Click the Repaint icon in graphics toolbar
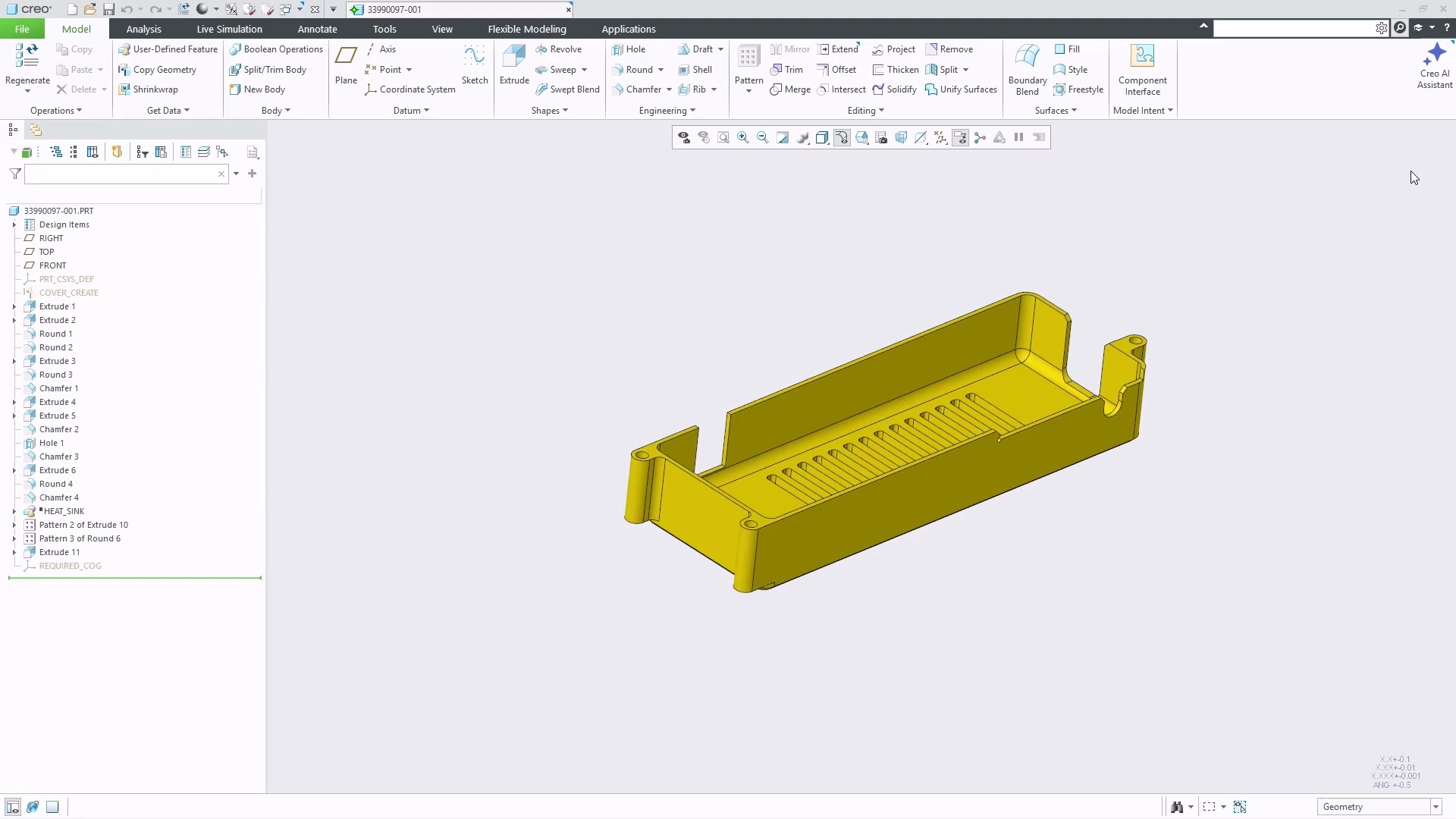The width and height of the screenshot is (1456, 819). point(783,137)
